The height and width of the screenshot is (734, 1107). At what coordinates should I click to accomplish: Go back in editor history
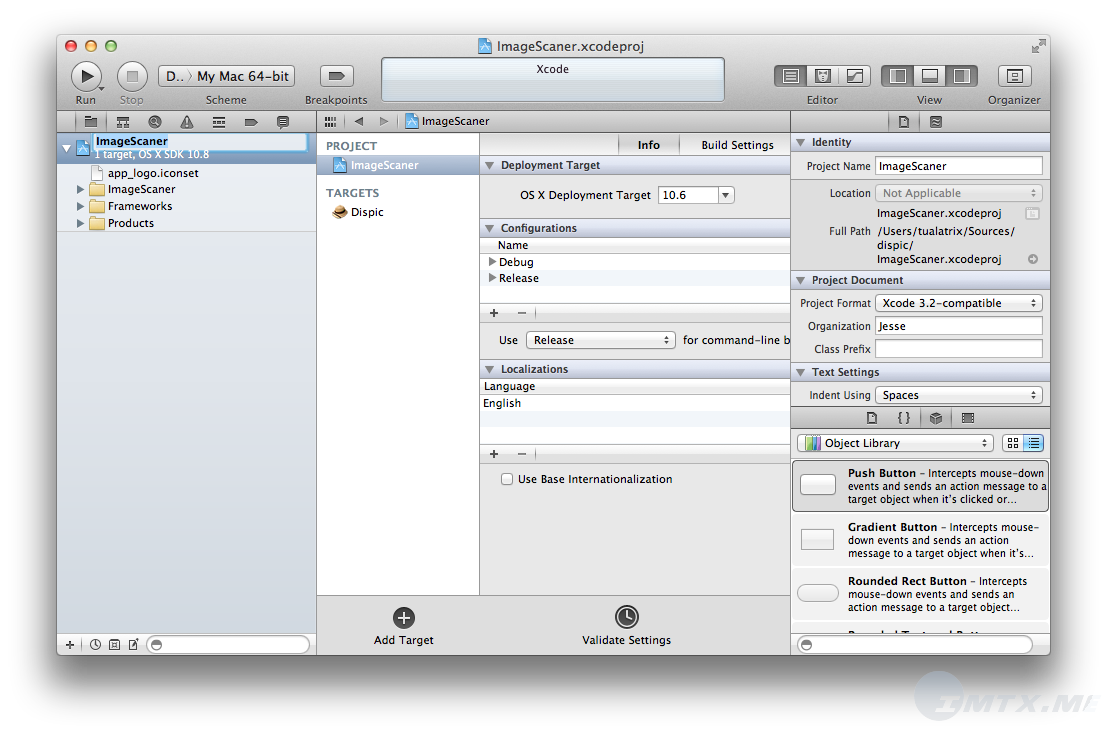point(359,121)
